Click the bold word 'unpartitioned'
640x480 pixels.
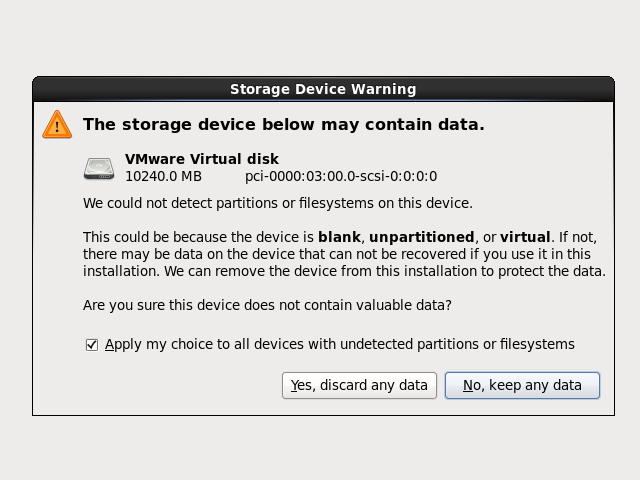pyautogui.click(x=422, y=237)
